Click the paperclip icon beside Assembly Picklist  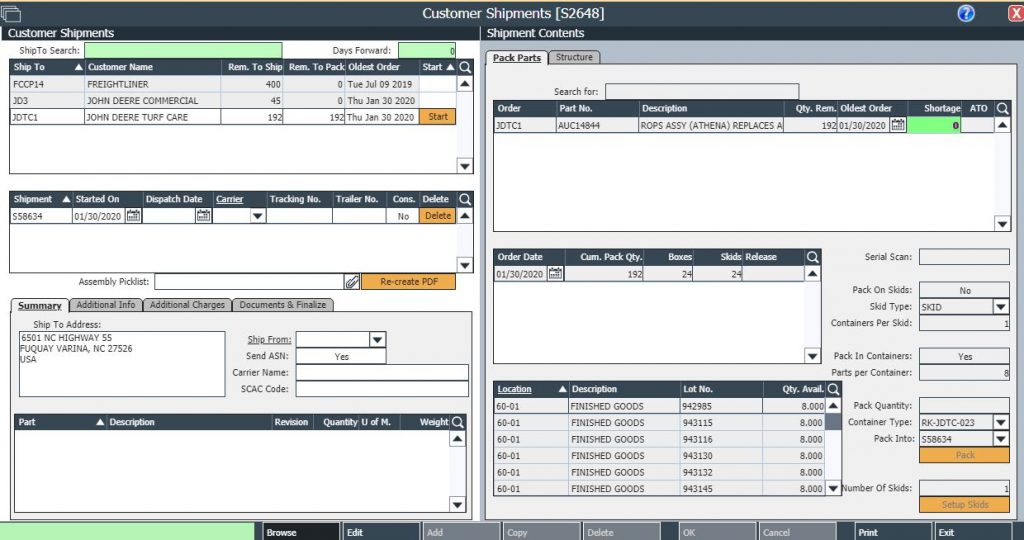(x=352, y=282)
